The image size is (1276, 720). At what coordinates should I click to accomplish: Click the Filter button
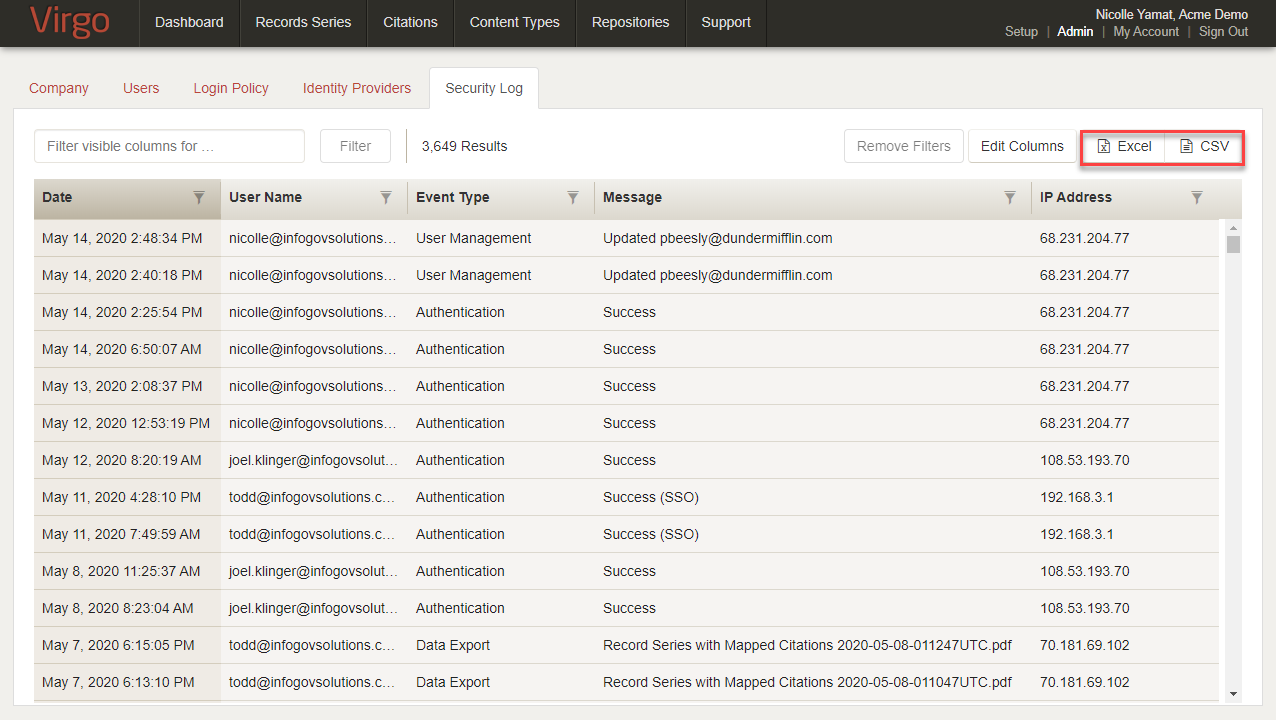(355, 146)
